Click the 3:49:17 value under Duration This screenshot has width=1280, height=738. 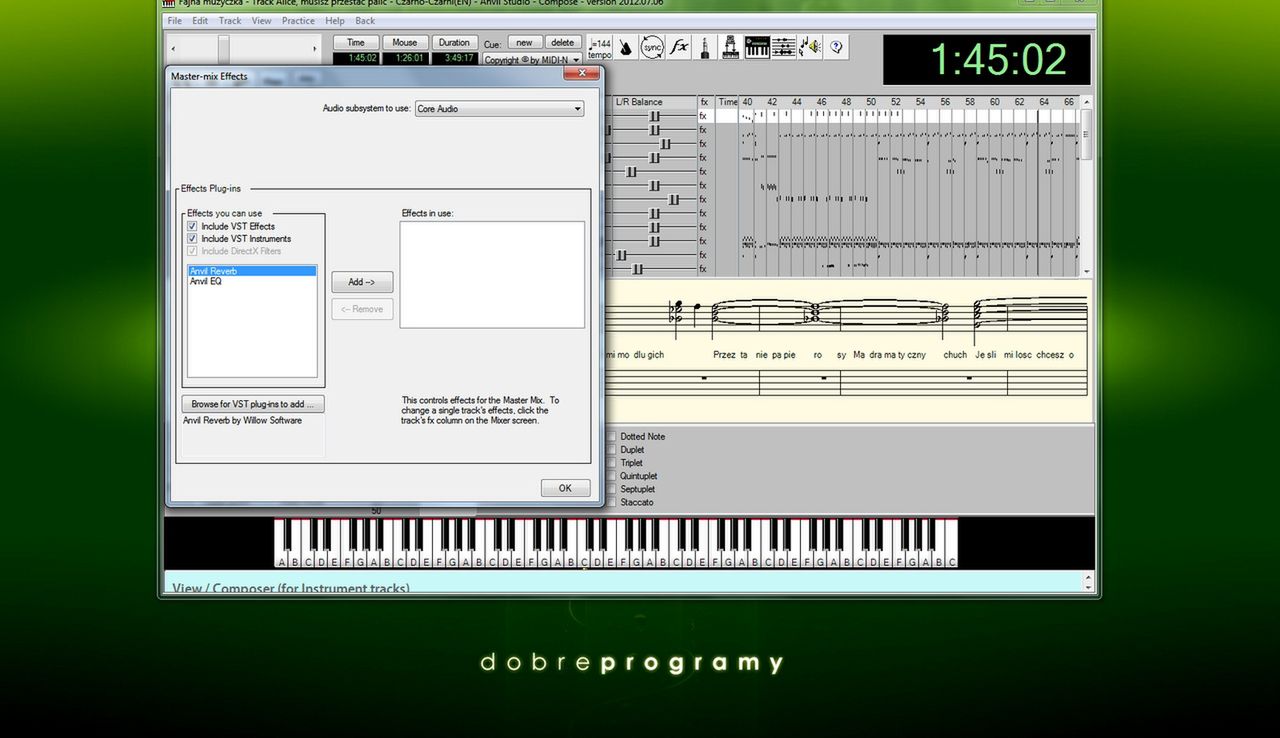pyautogui.click(x=454, y=58)
